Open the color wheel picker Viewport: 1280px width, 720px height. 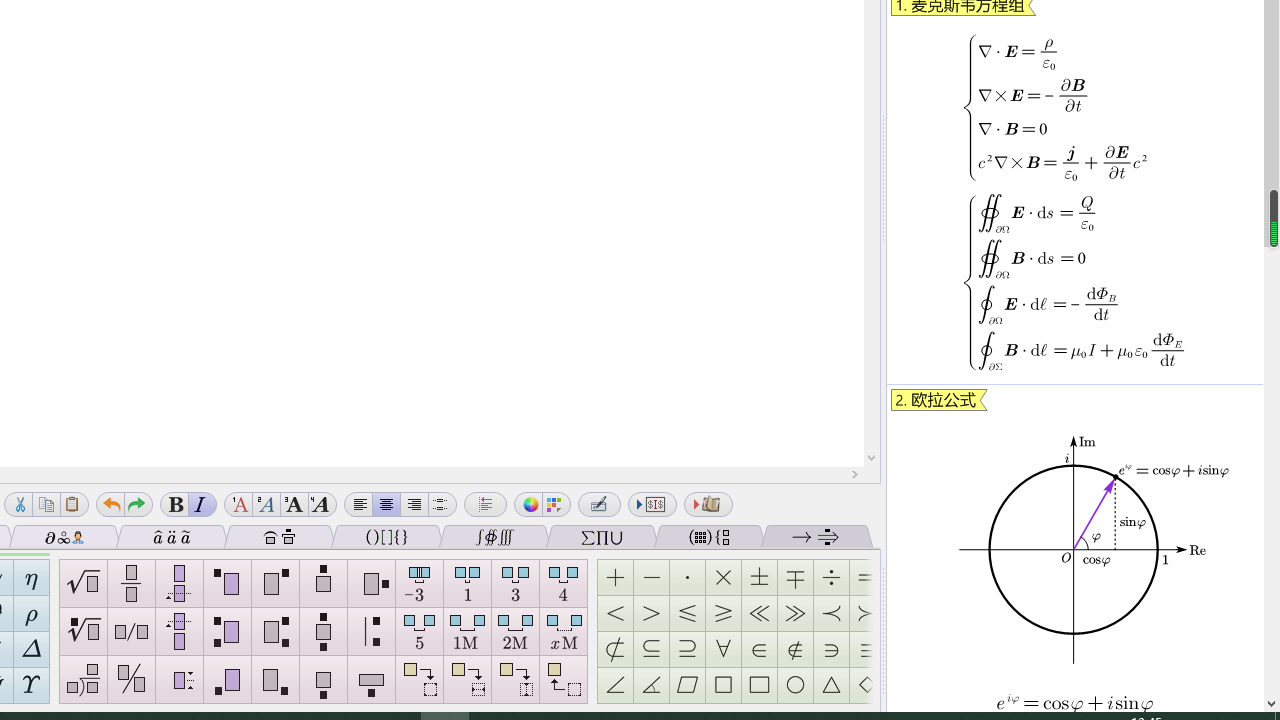[x=530, y=505]
